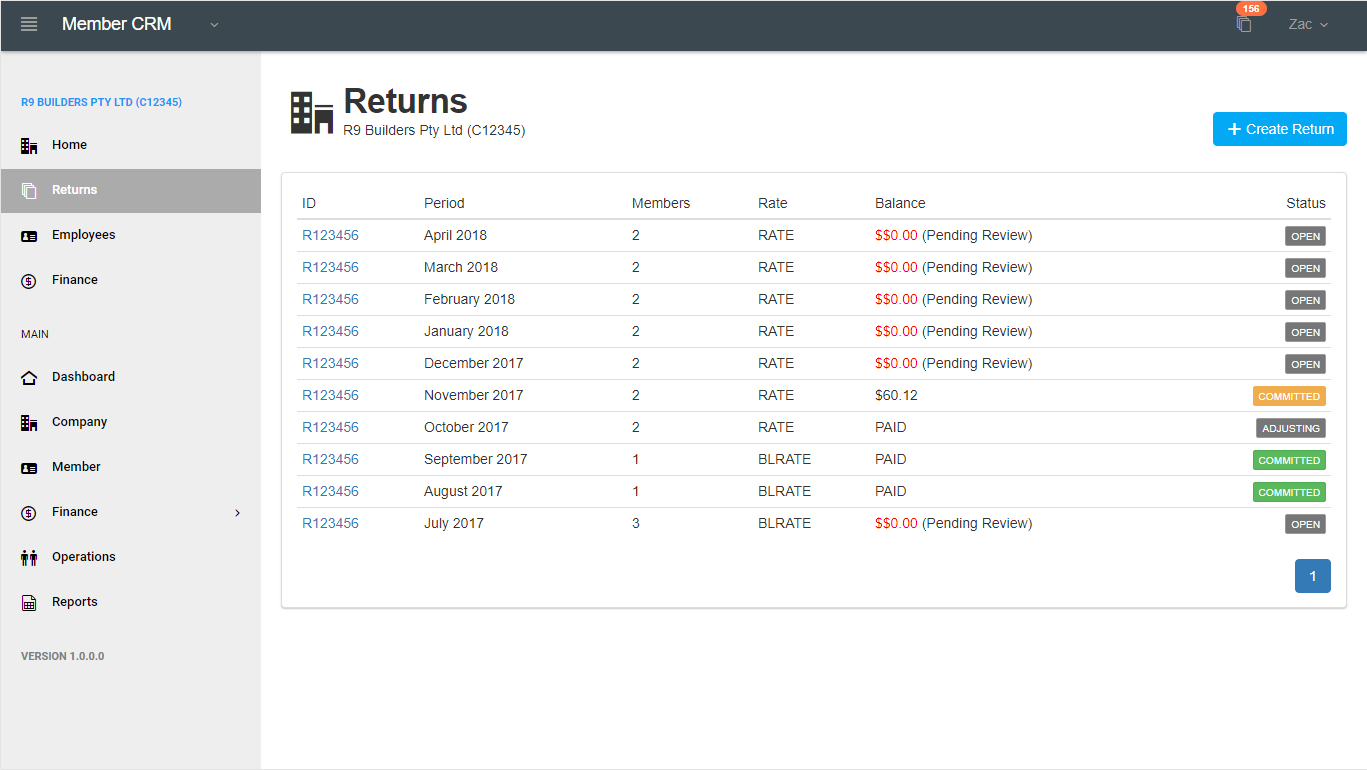Click the Period column header
This screenshot has width=1367, height=770.
(x=444, y=203)
